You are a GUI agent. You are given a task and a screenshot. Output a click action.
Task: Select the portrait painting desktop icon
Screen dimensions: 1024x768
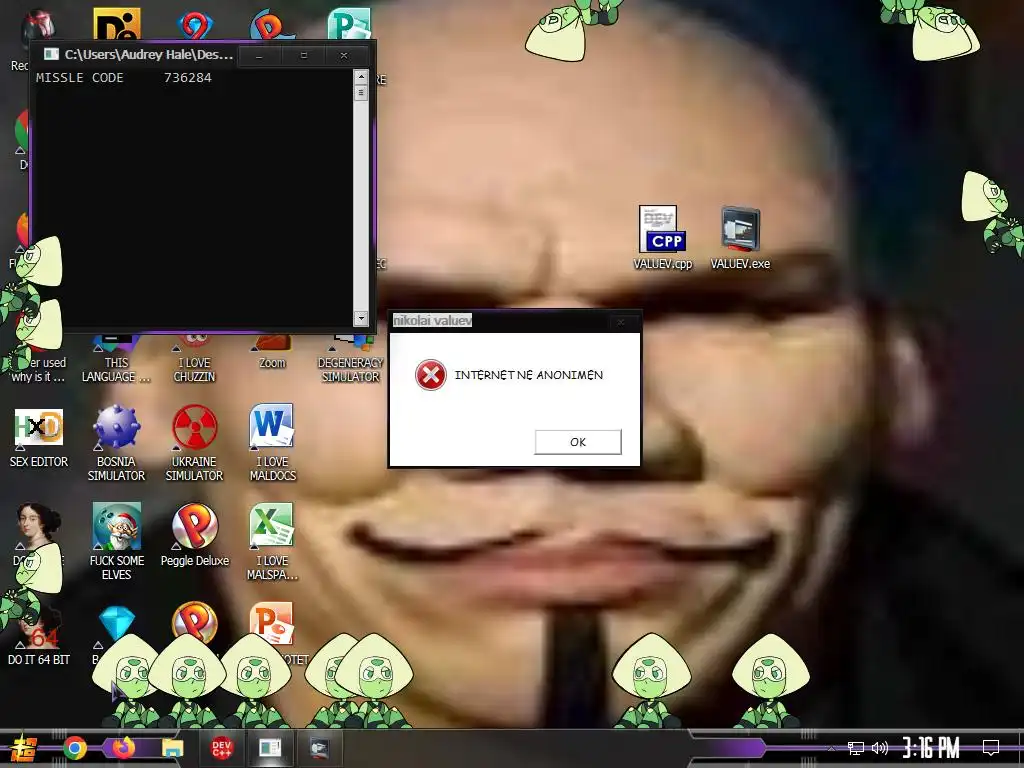coord(39,526)
